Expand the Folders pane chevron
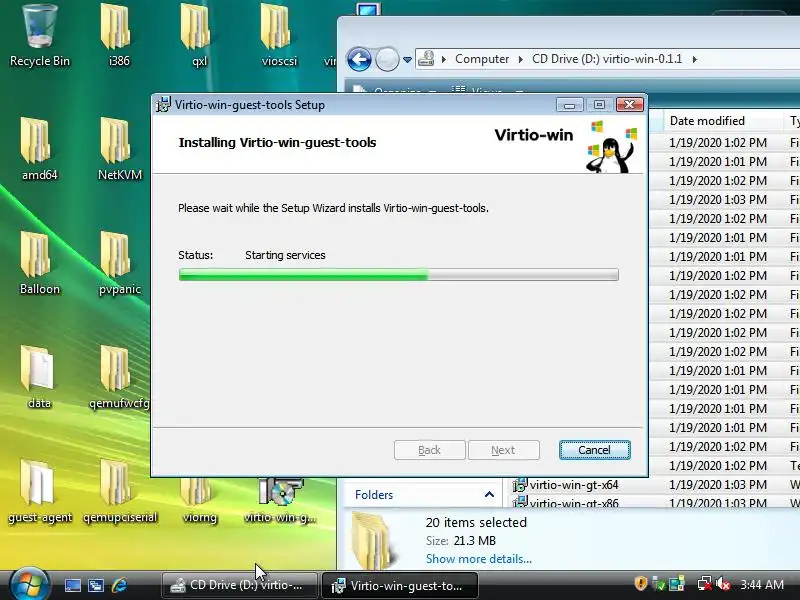Viewport: 800px width, 600px height. coord(489,494)
